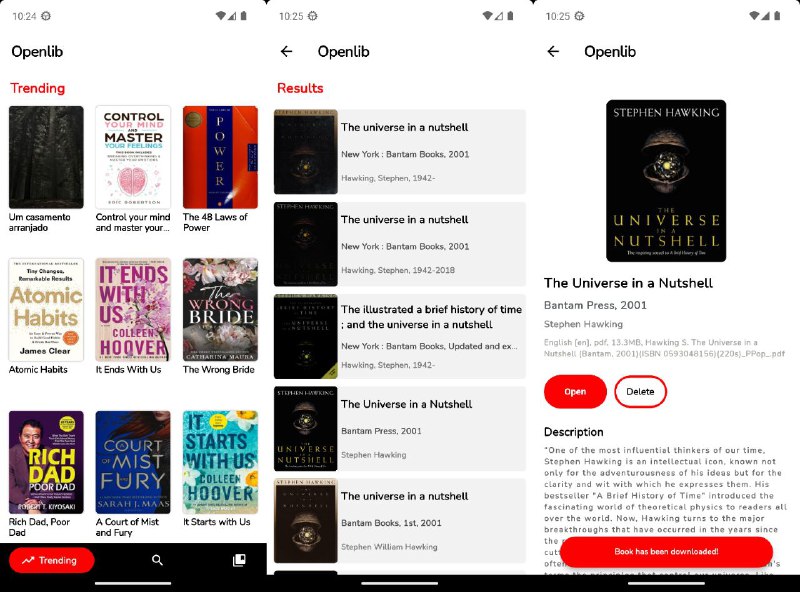Select the Bantam Press, 2001 Nutshell result
Image resolution: width=800 pixels, height=592 pixels.
tap(399, 429)
